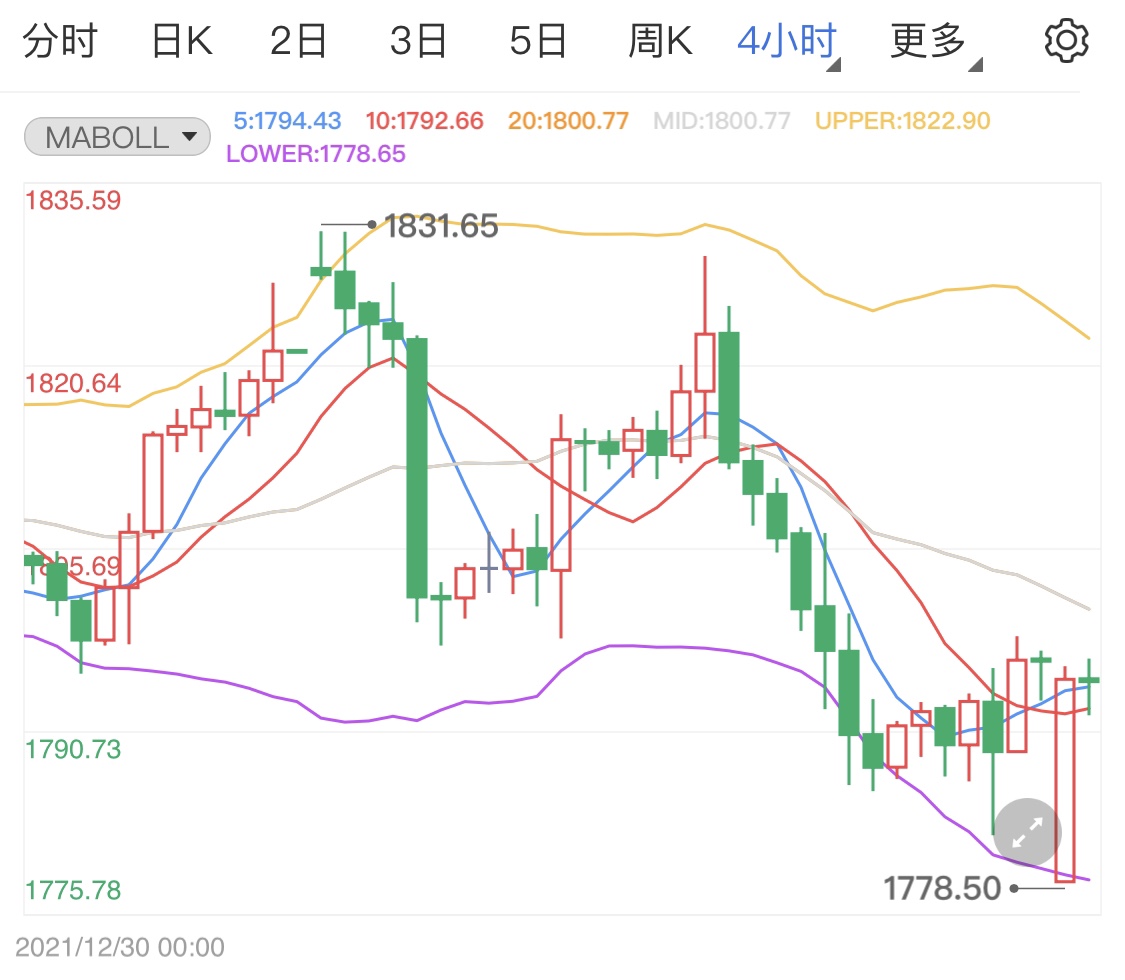Click the 5:1794.43 moving average value
Screen dimensions: 1125x980
click(x=287, y=121)
